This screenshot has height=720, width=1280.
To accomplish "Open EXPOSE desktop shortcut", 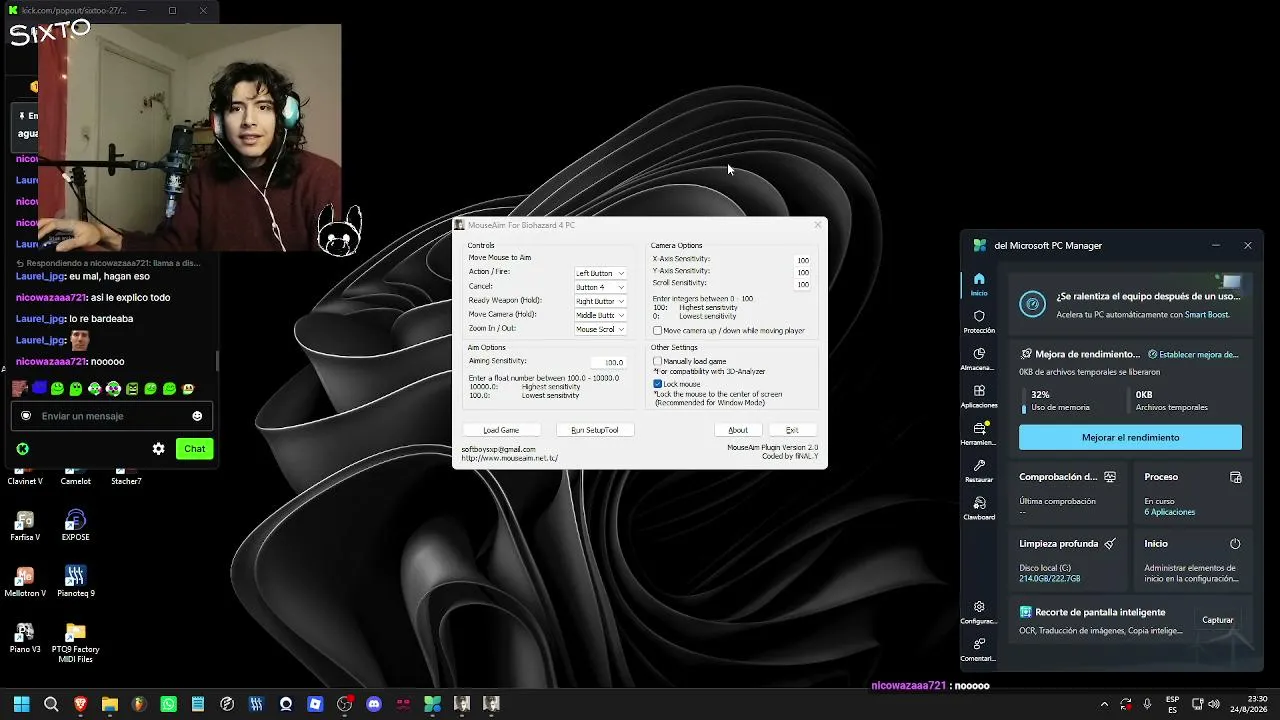I will [x=75, y=526].
